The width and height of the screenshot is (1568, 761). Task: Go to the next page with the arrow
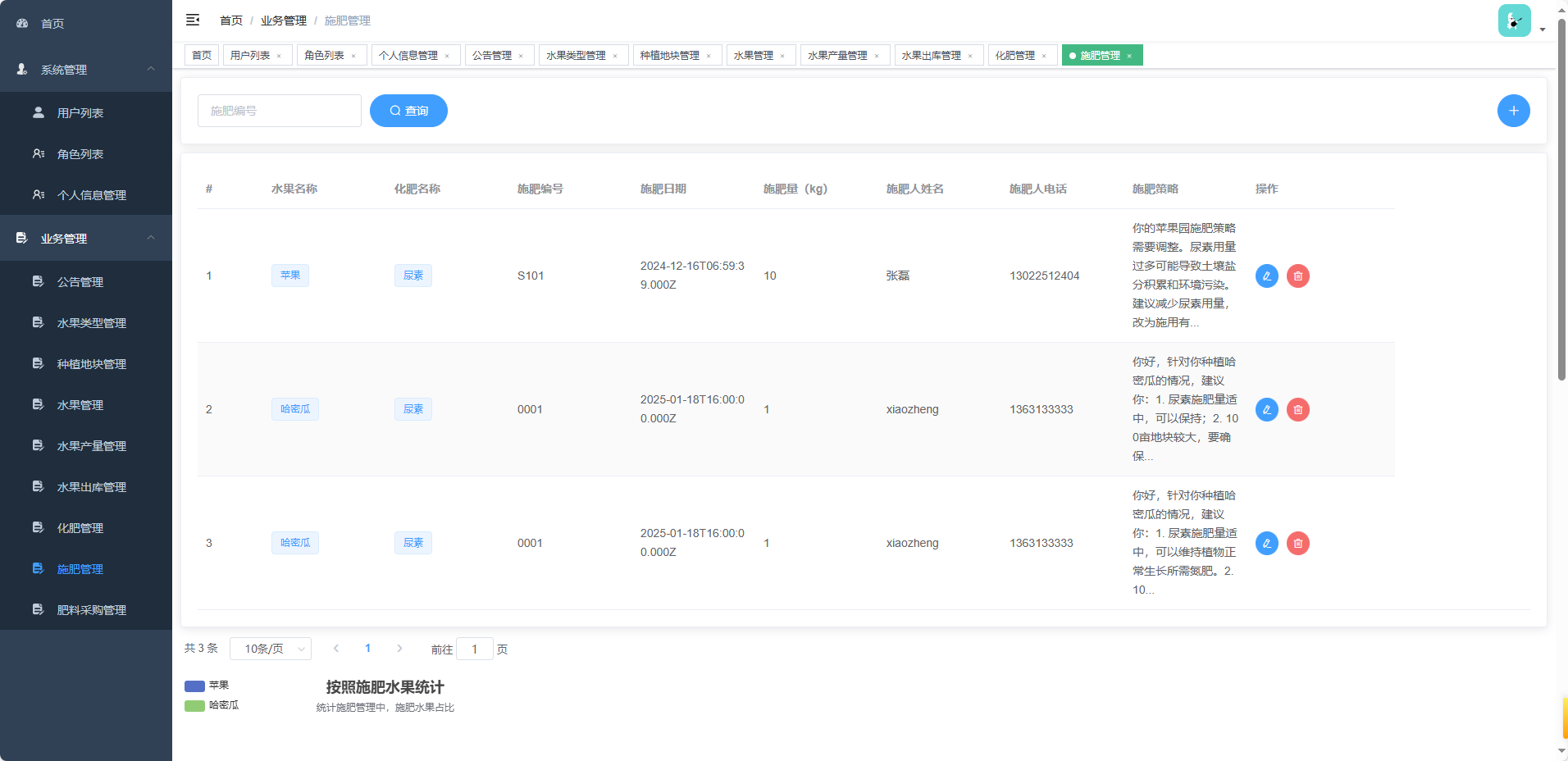click(399, 648)
